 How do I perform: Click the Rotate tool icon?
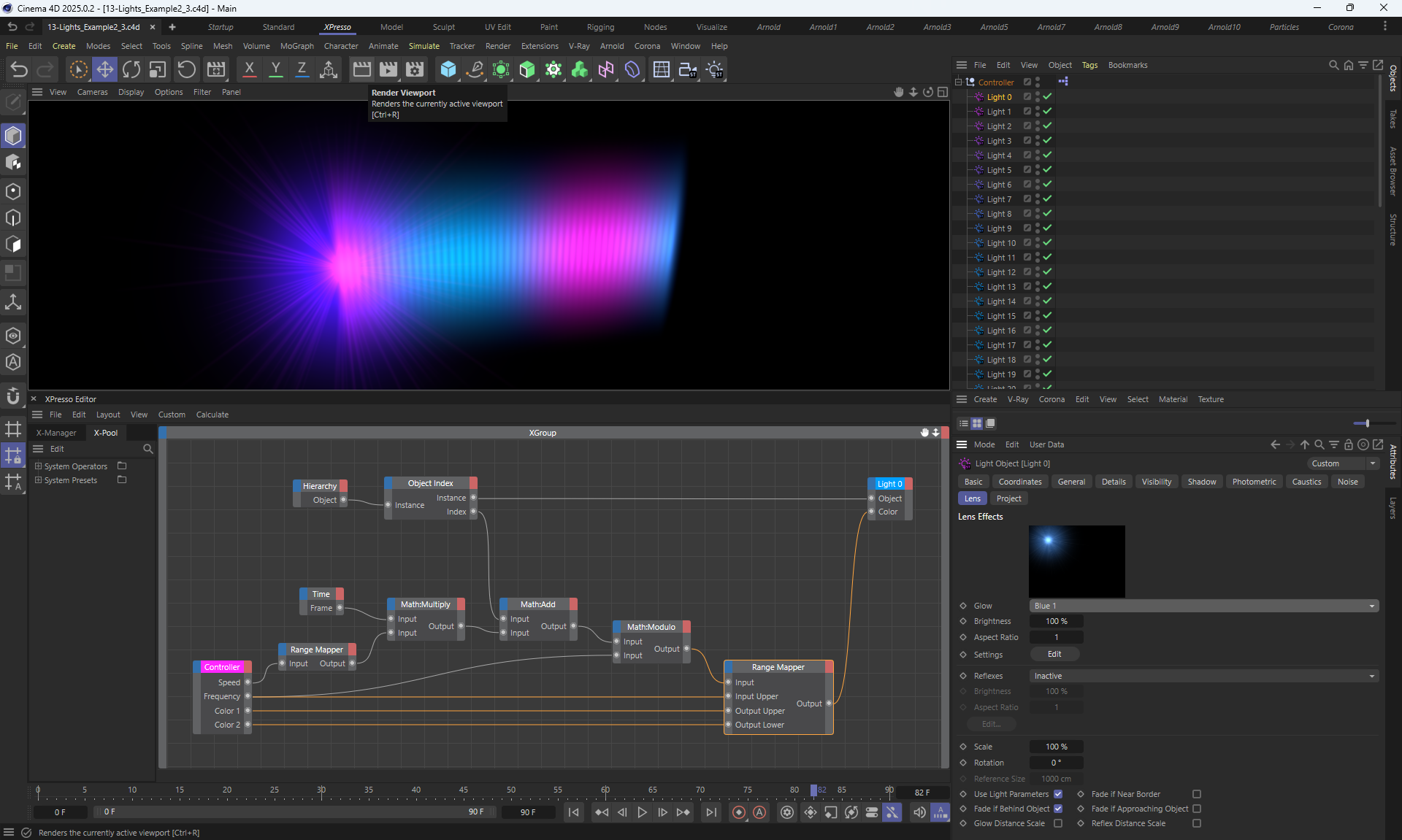click(131, 69)
